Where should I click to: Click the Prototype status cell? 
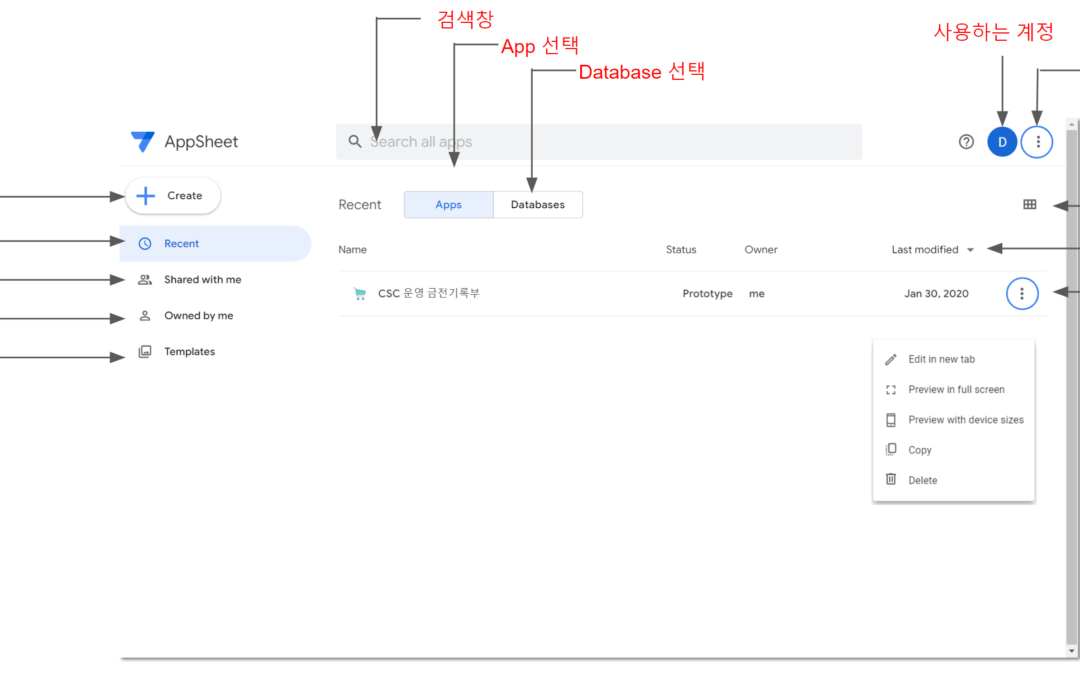point(707,293)
